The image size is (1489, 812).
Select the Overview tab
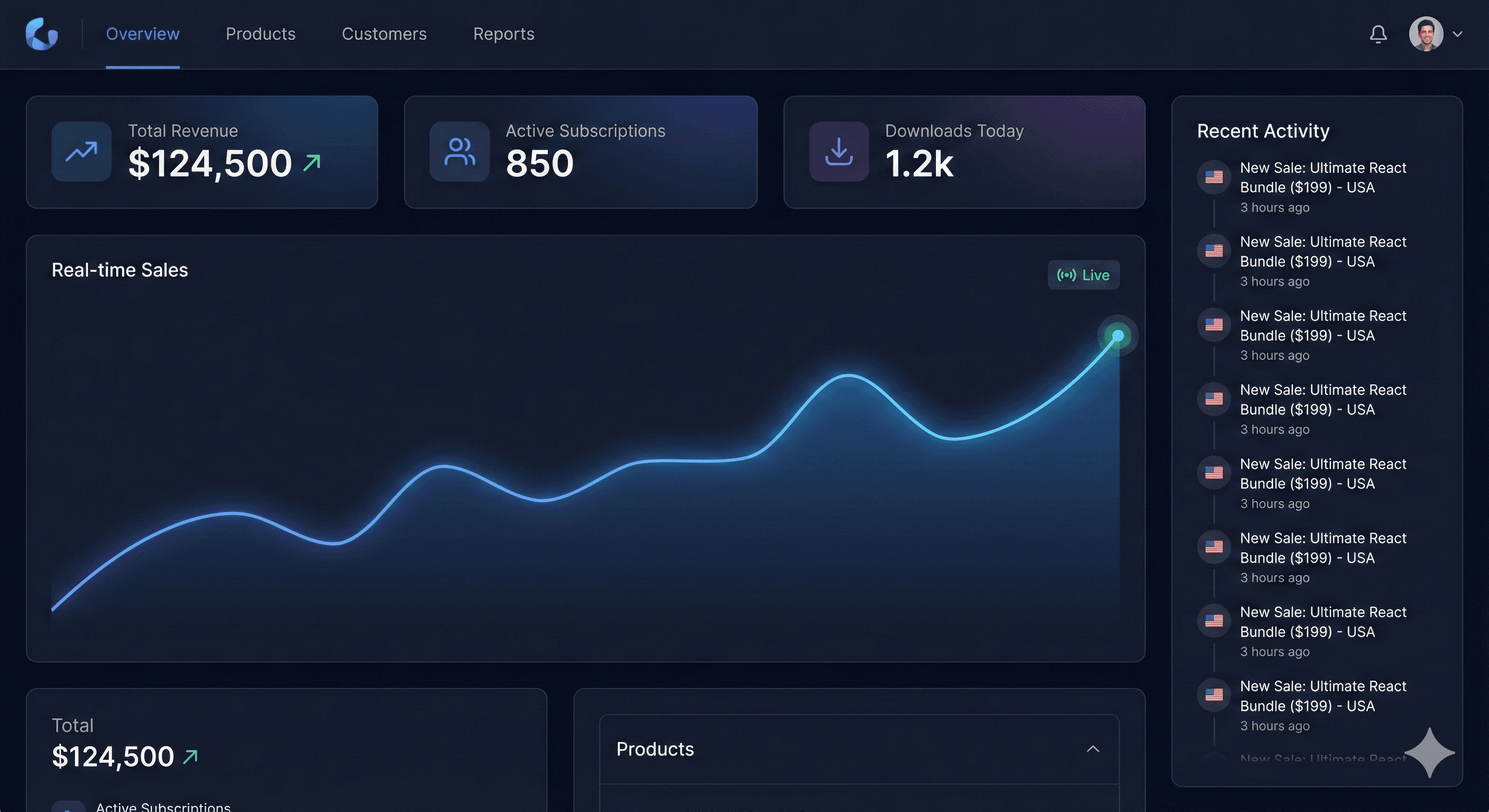[142, 34]
